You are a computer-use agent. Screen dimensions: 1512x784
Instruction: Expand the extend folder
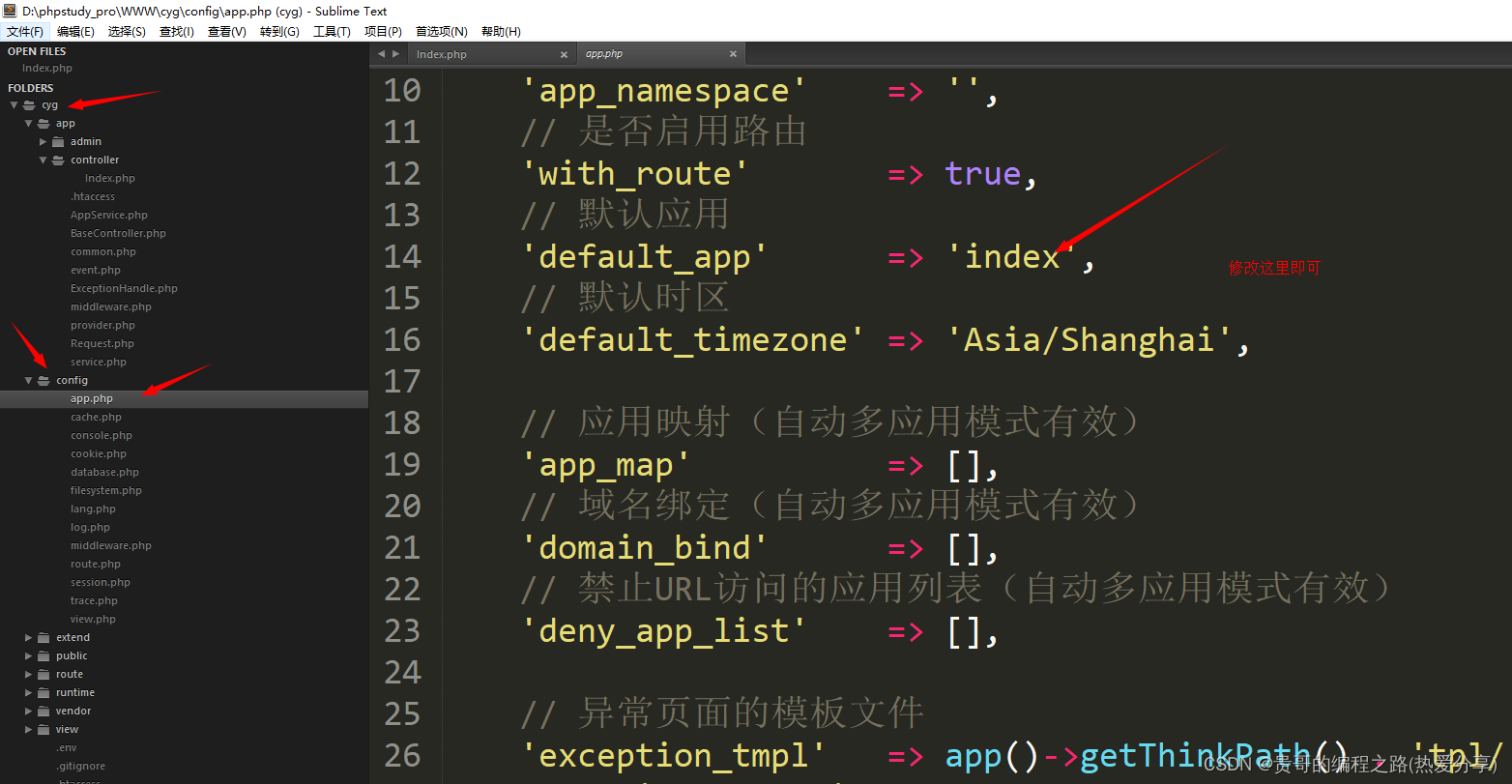coord(29,638)
